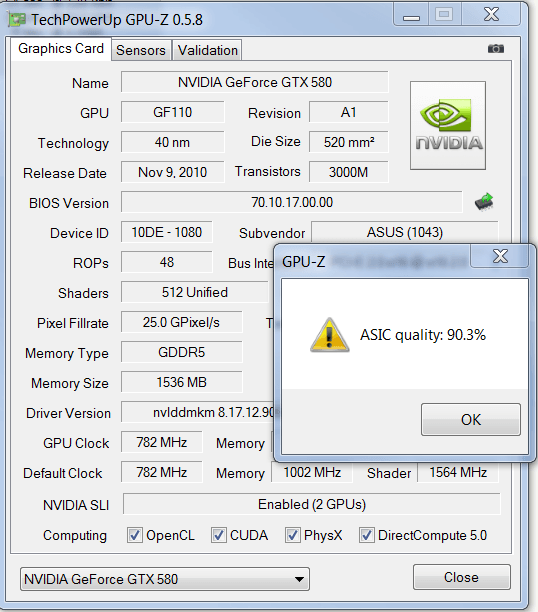This screenshot has height=612, width=538.
Task: Toggle the CUDA checkbox
Action: click(219, 535)
